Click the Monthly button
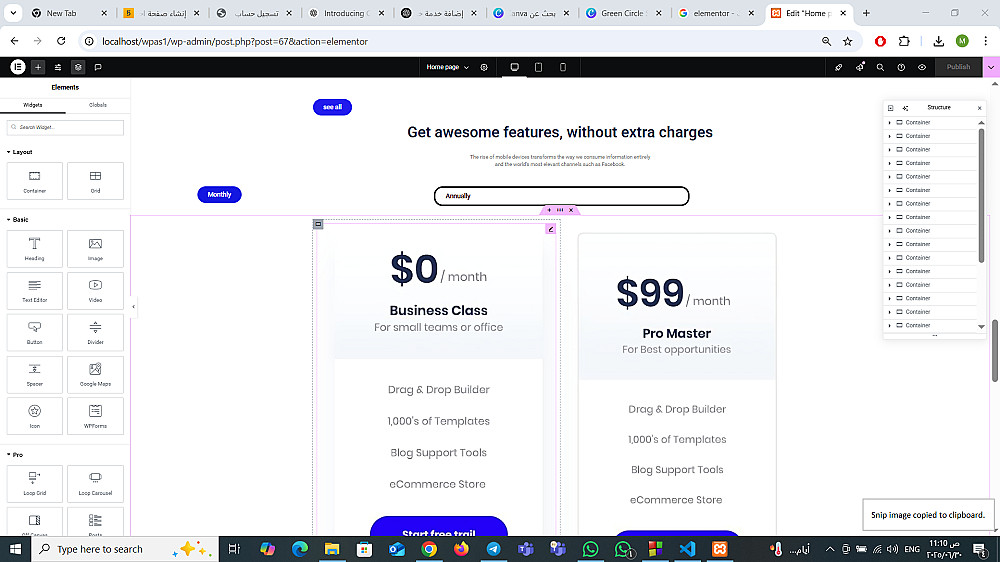 [x=219, y=195]
